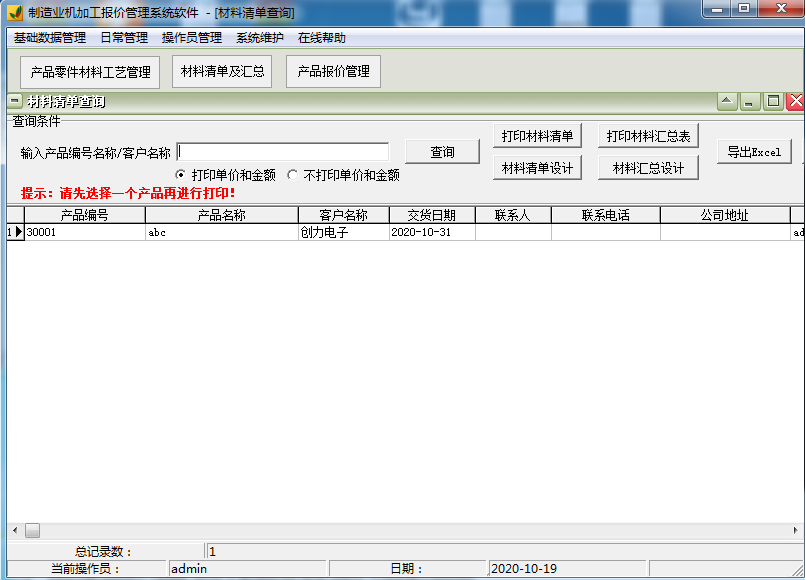
Task: Click the total record count field showing 1
Action: [503, 552]
